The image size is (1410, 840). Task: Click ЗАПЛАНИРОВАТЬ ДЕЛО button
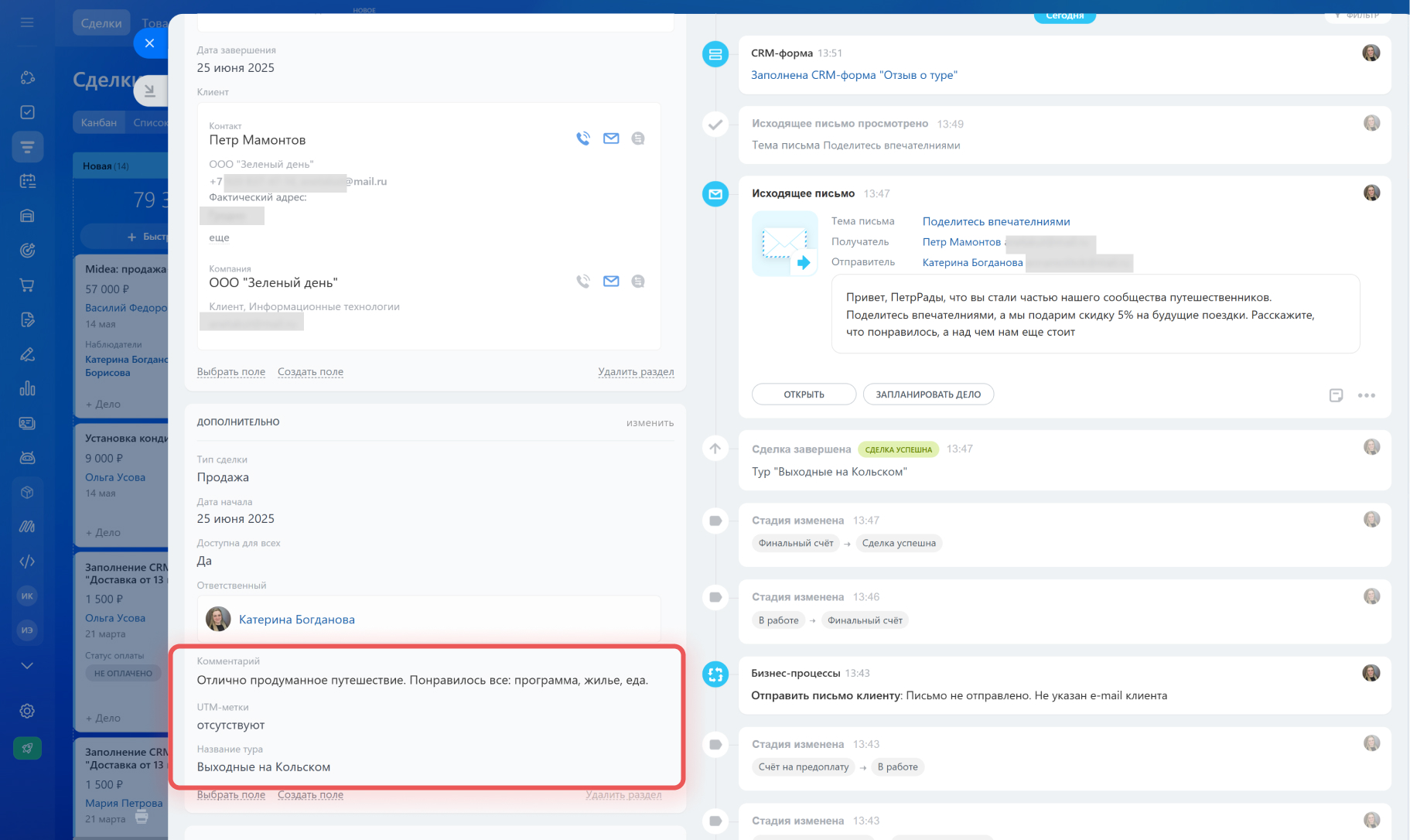(928, 394)
